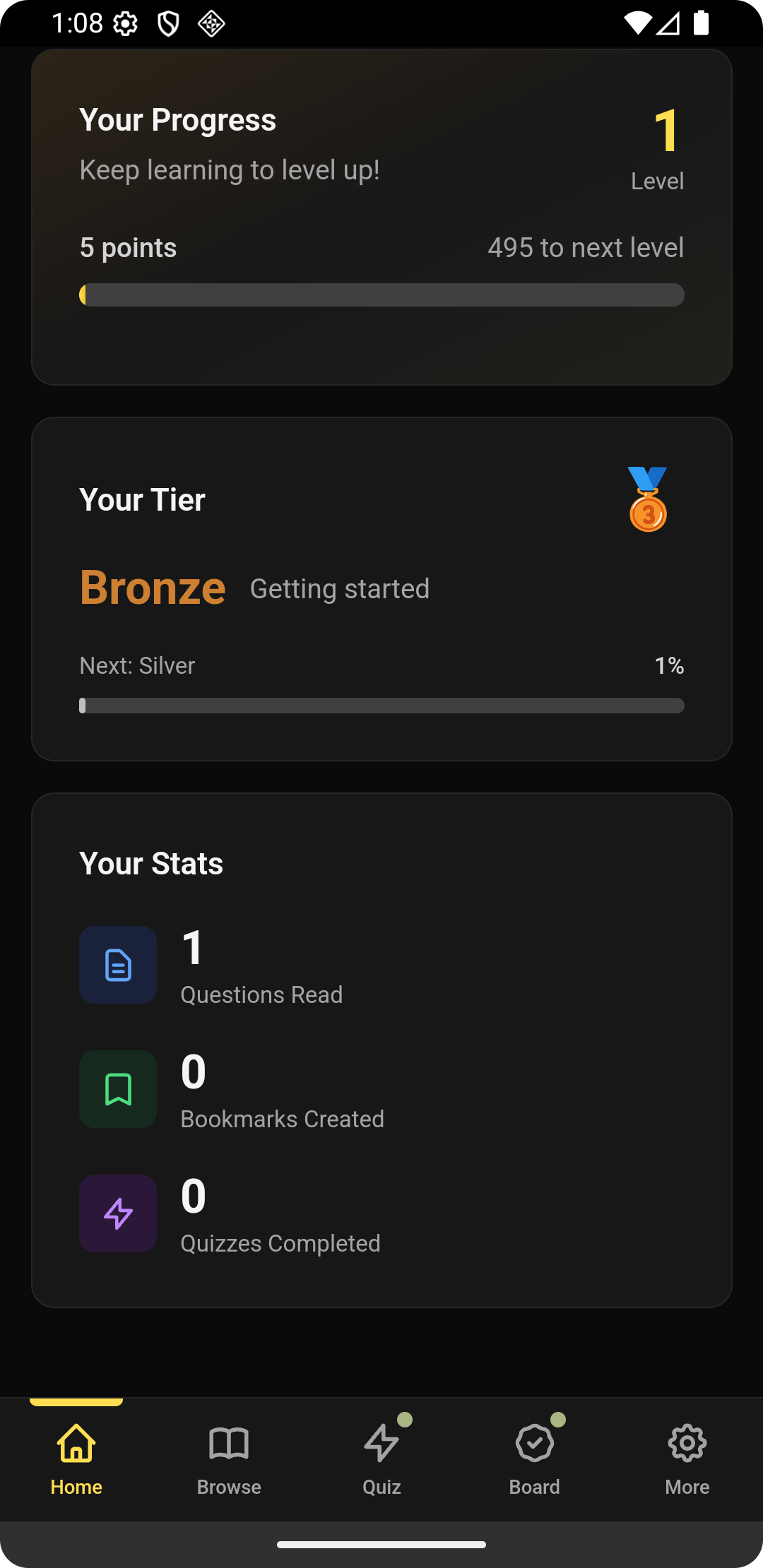
Task: Tap the battery status icon
Action: 701,23
